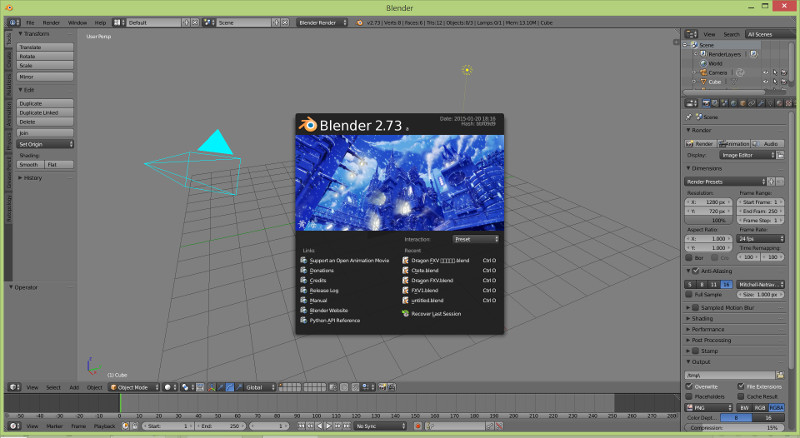
Task: Toggle the 3D manipulator widget icon
Action: [212, 387]
